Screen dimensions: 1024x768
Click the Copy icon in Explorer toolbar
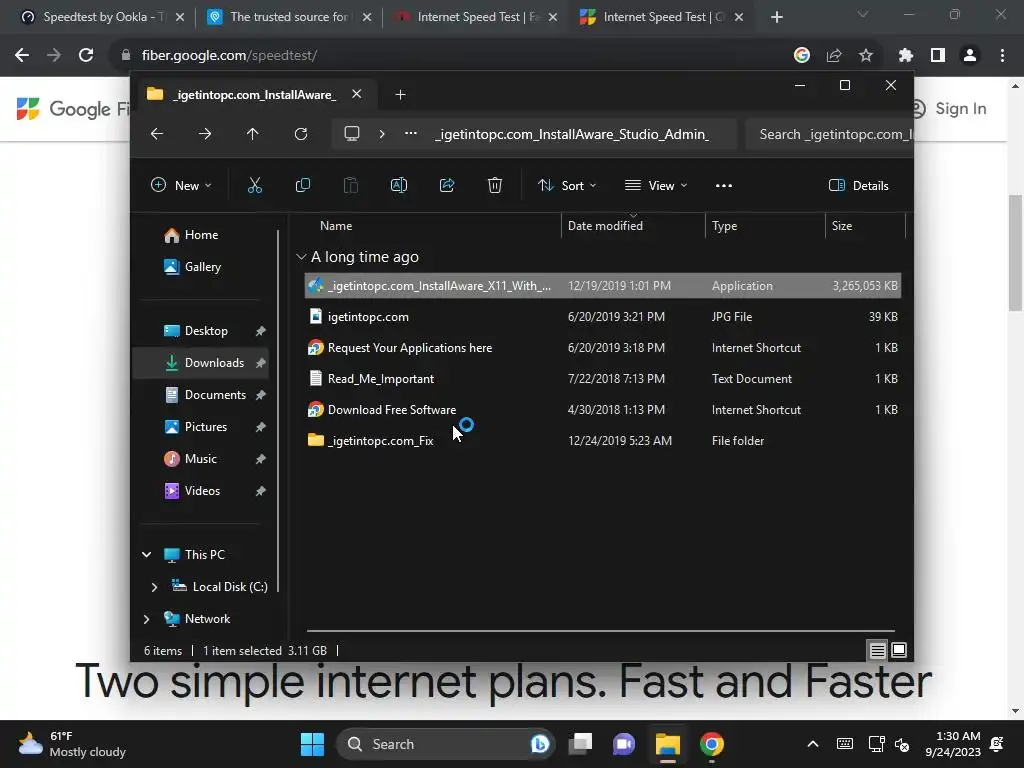[x=302, y=185]
